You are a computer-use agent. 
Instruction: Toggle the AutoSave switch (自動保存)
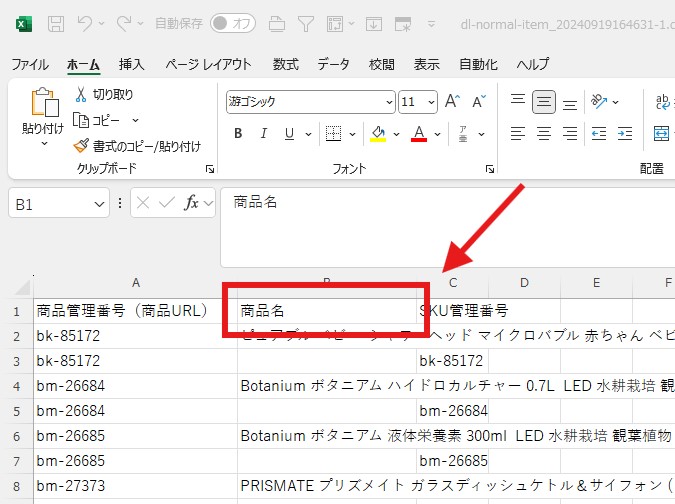233,24
